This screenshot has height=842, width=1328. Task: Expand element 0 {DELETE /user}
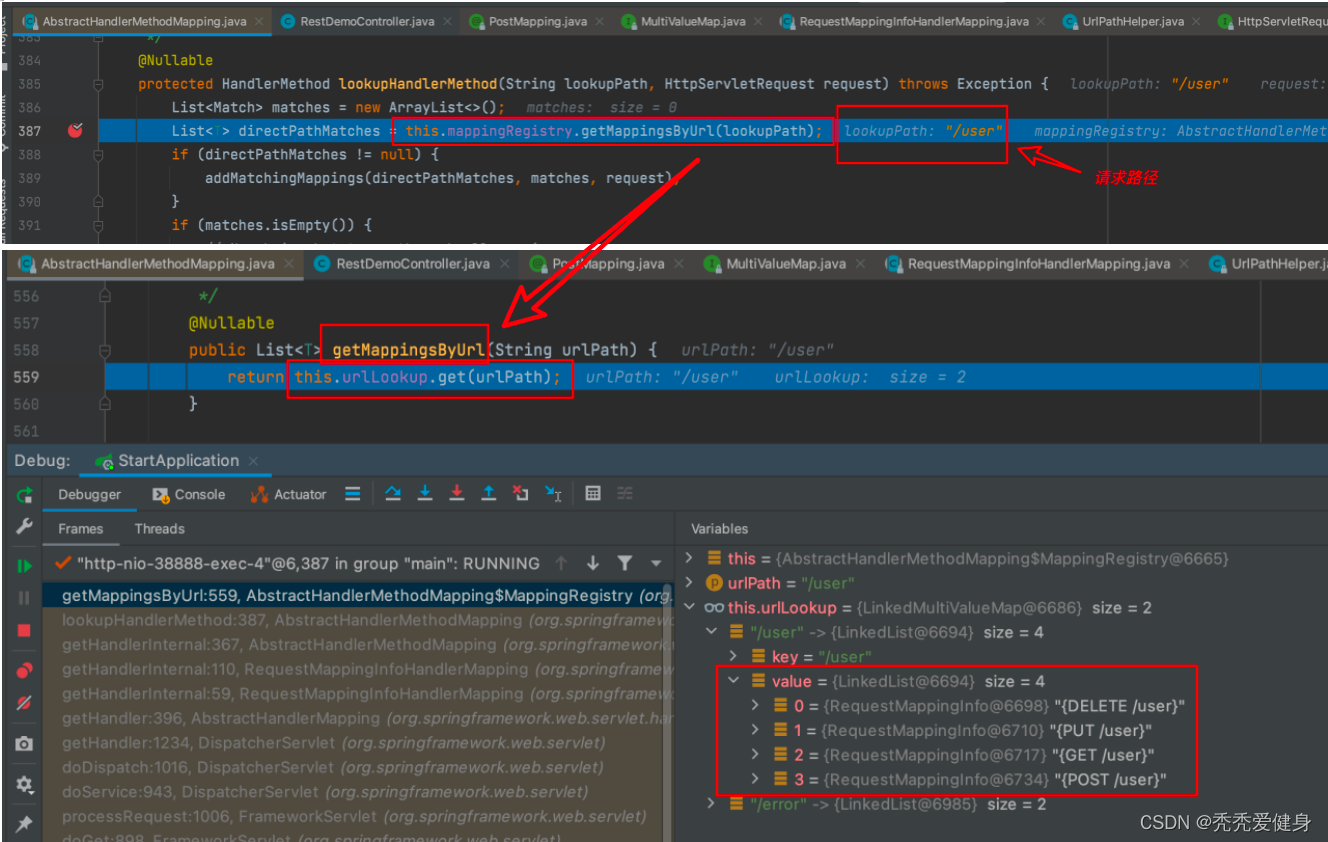756,705
